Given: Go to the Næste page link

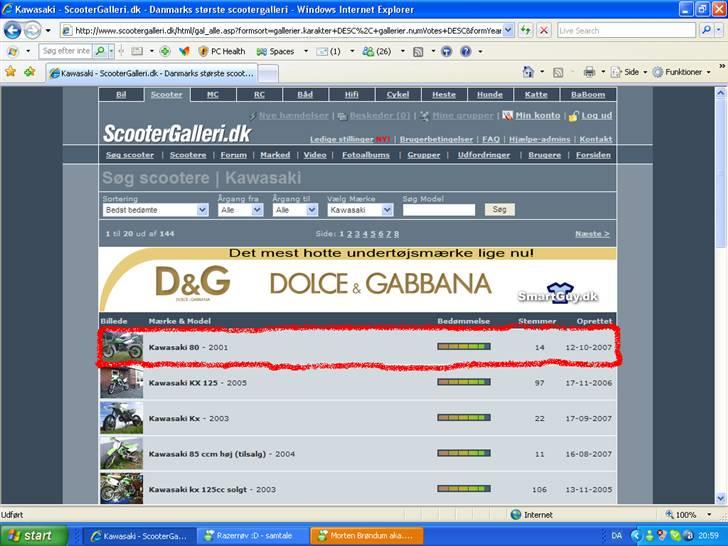Looking at the screenshot, I should click(x=592, y=233).
